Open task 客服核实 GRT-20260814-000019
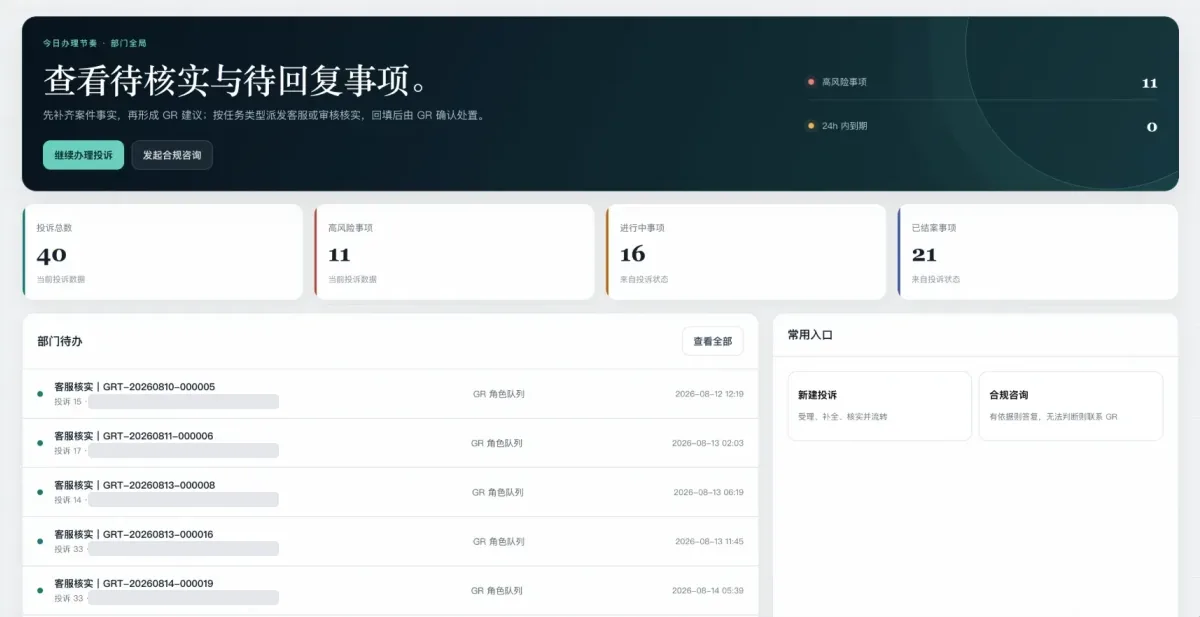The height and width of the screenshot is (617, 1200). pyautogui.click(x=390, y=590)
